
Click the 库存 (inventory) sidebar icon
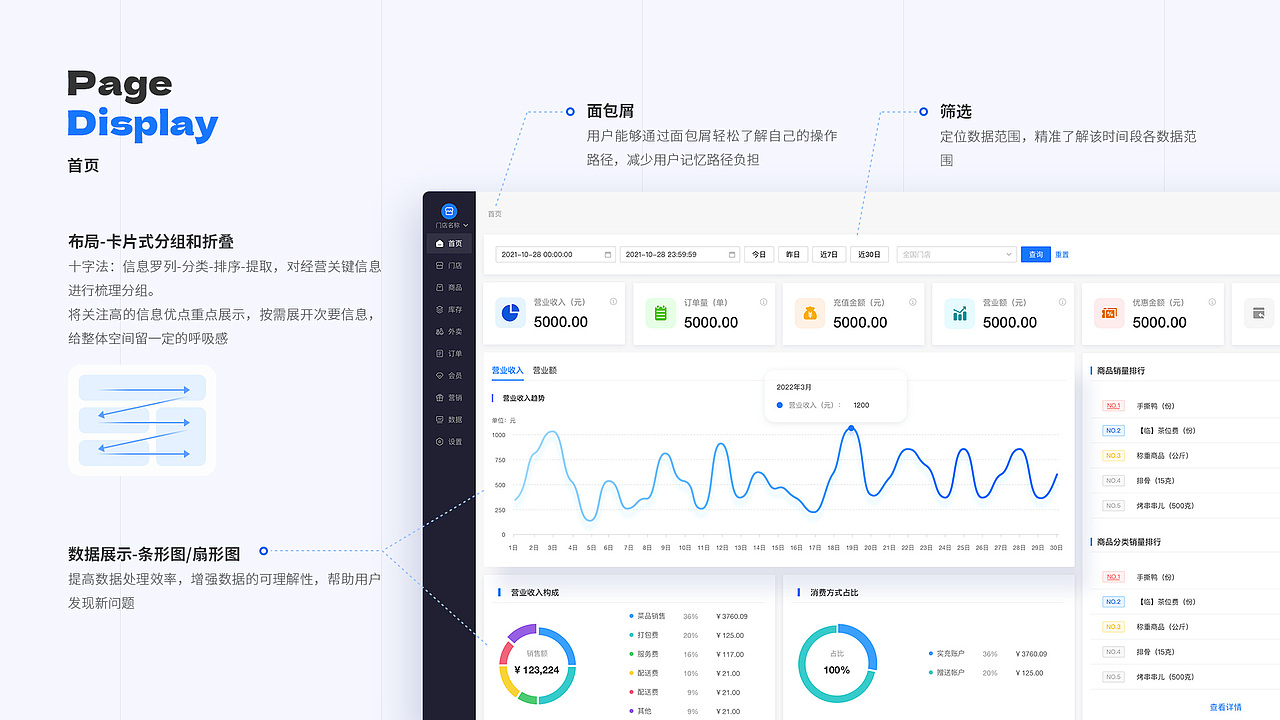[450, 309]
